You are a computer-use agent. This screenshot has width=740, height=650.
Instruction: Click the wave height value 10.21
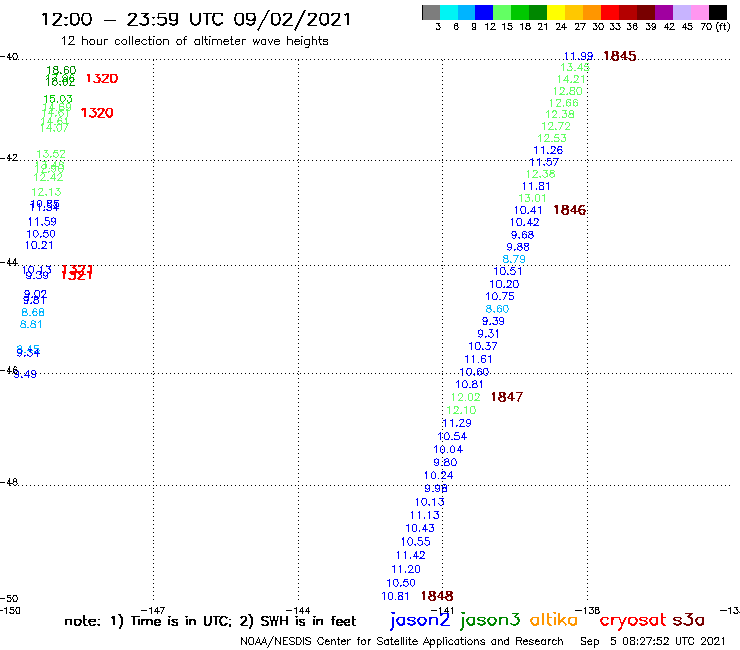click(39, 245)
